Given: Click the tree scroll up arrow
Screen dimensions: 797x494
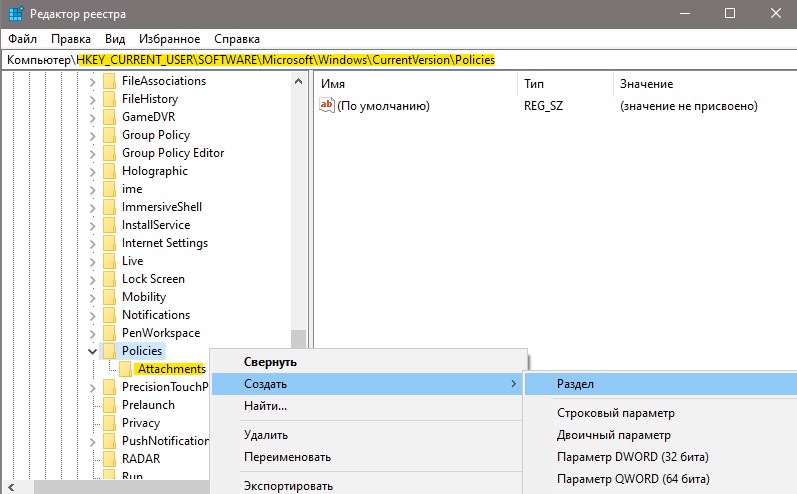Looking at the screenshot, I should click(298, 81).
